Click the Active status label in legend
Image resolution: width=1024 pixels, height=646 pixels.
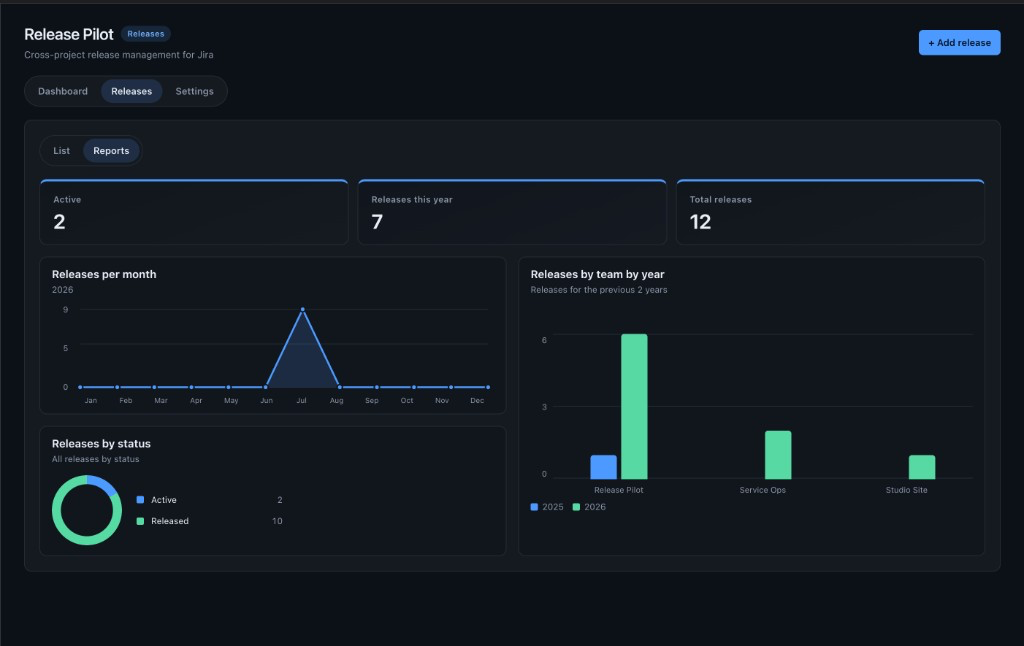[164, 500]
